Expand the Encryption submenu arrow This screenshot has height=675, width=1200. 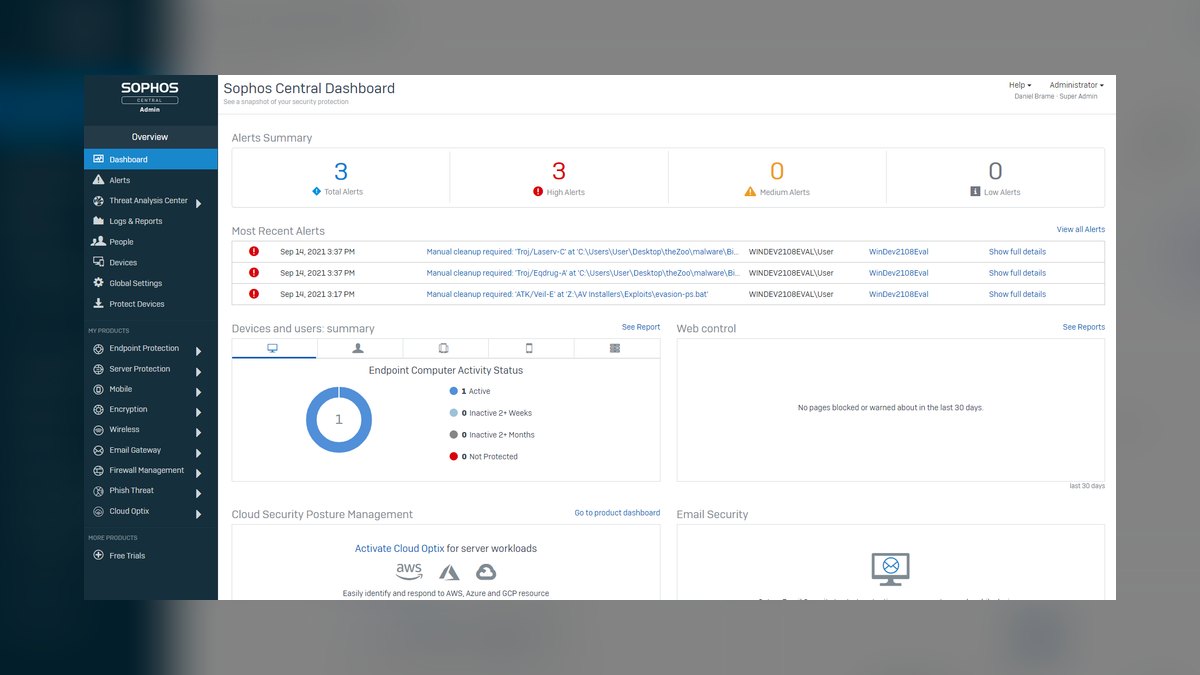tap(199, 413)
